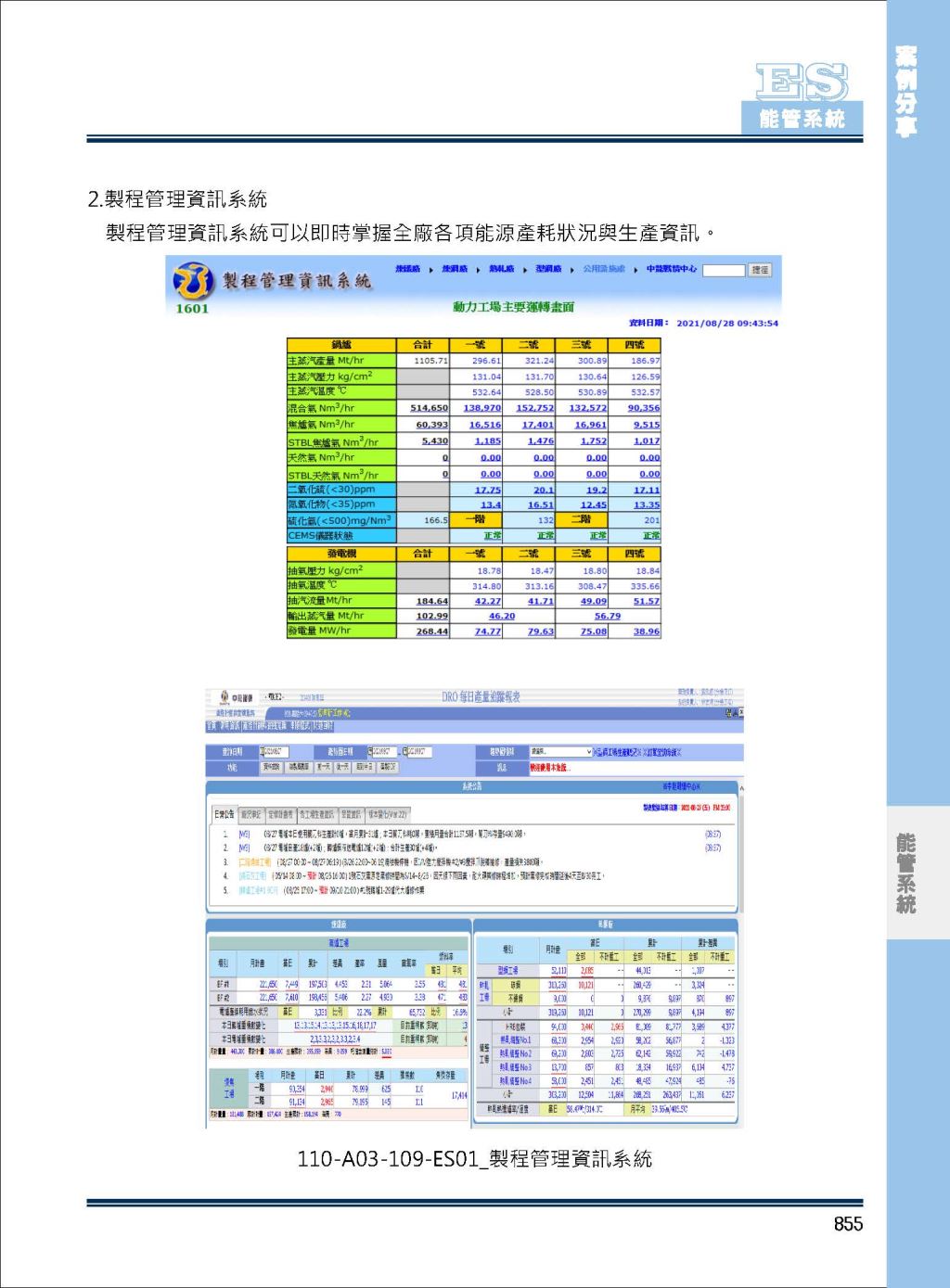
Task: Click the small logo icon in DRO report header
Action: [x=224, y=696]
